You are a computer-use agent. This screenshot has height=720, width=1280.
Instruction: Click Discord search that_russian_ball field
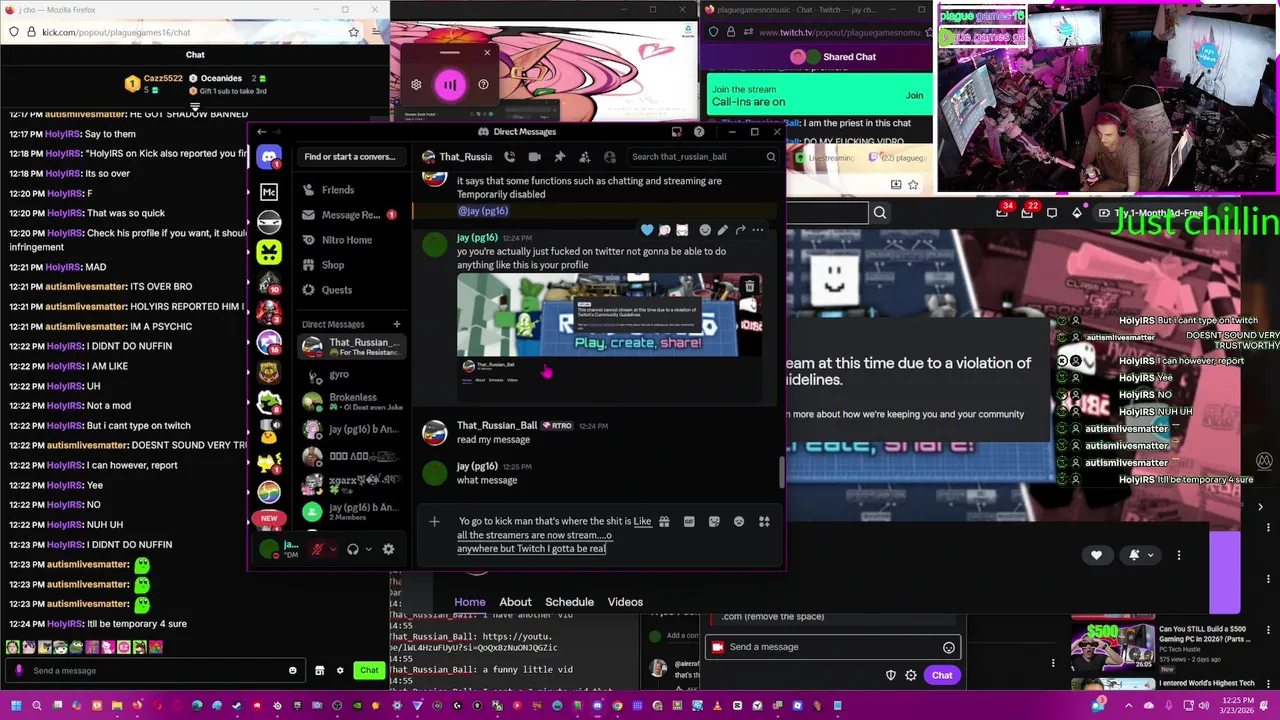point(703,157)
